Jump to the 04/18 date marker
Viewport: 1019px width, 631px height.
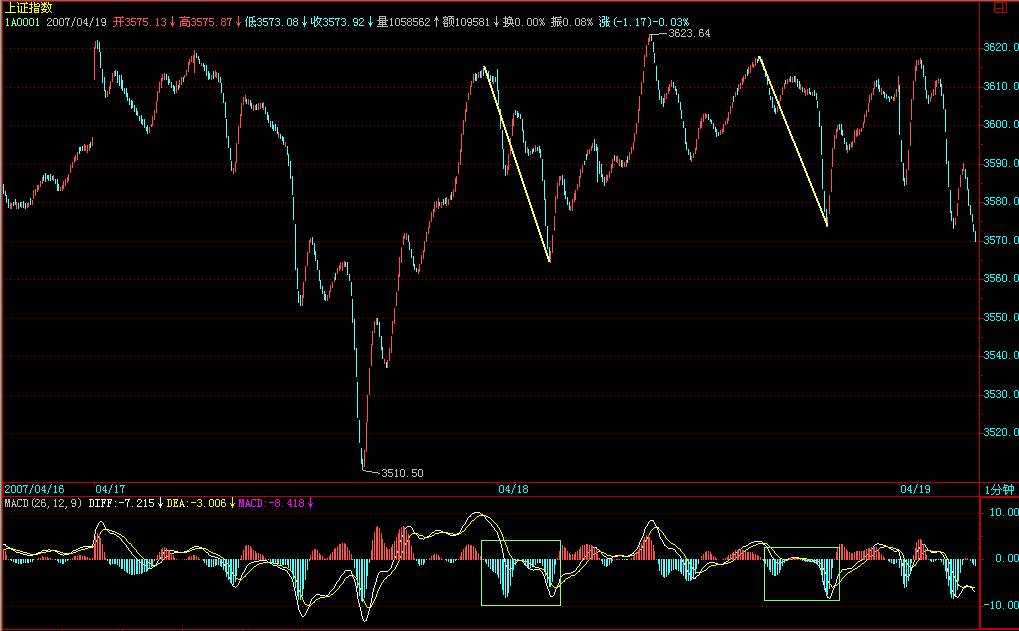[x=512, y=489]
